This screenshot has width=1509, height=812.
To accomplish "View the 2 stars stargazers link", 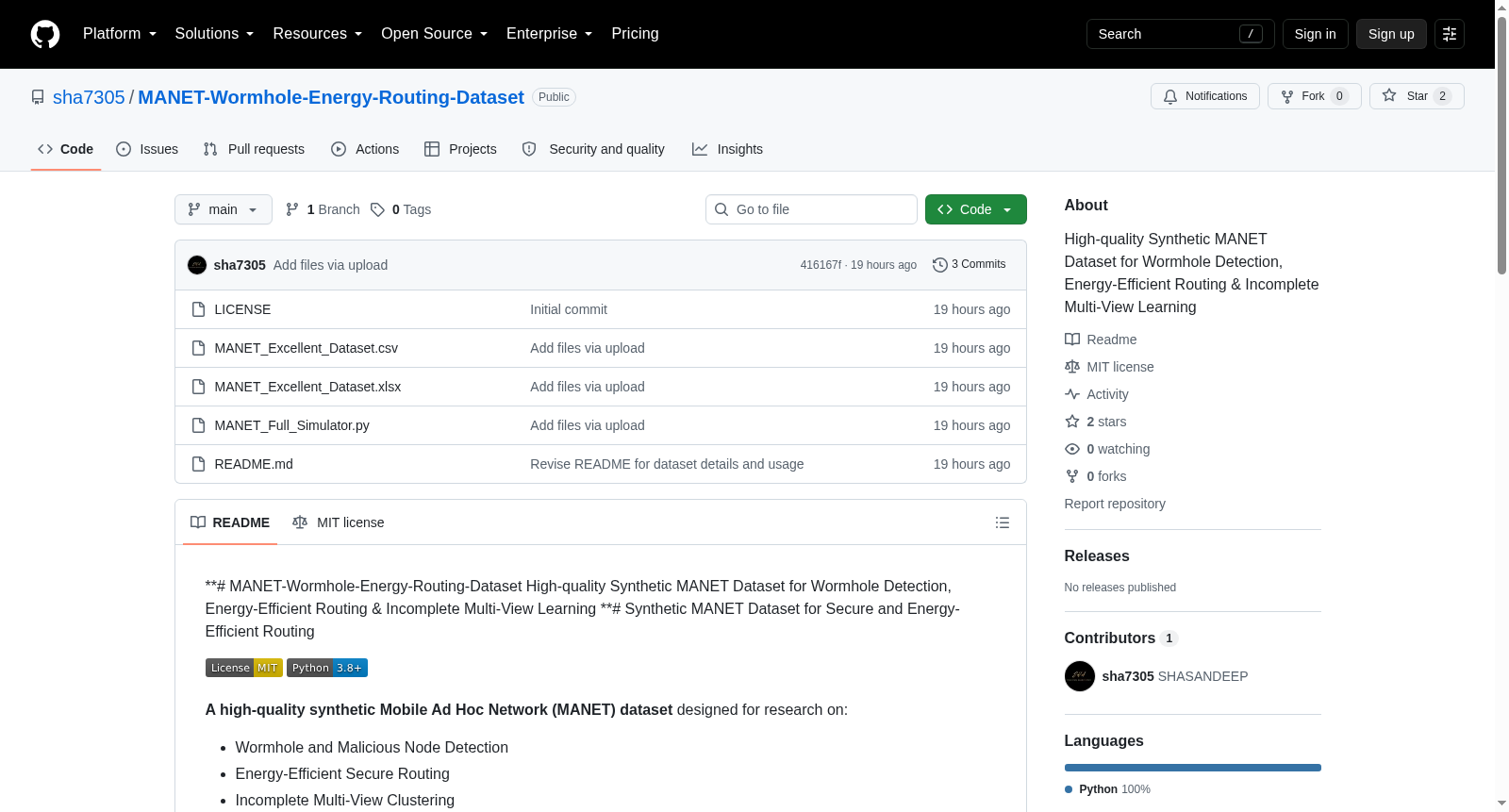I will click(1096, 422).
